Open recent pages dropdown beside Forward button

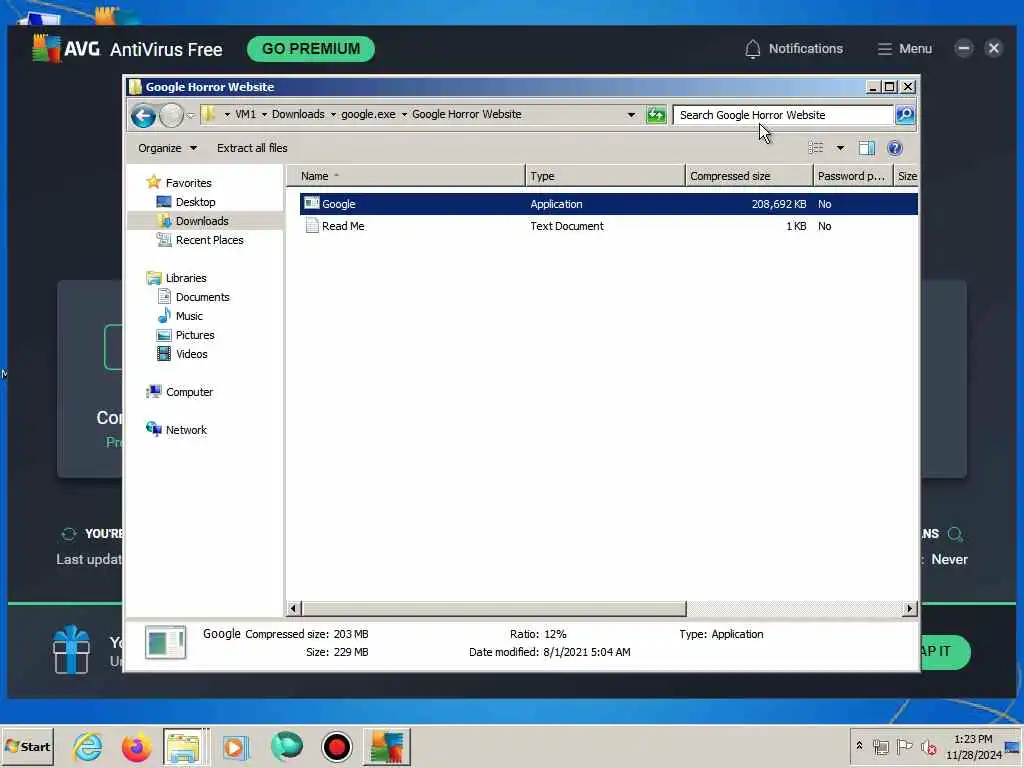[190, 116]
